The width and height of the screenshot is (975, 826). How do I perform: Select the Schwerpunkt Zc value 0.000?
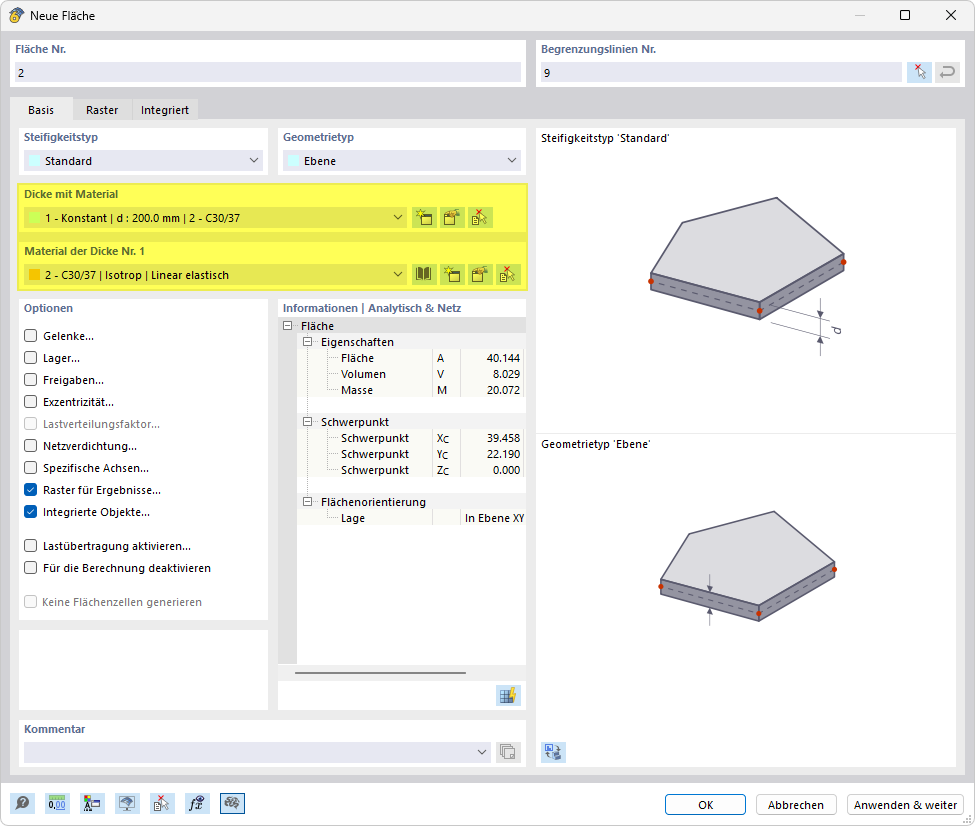[x=506, y=470]
